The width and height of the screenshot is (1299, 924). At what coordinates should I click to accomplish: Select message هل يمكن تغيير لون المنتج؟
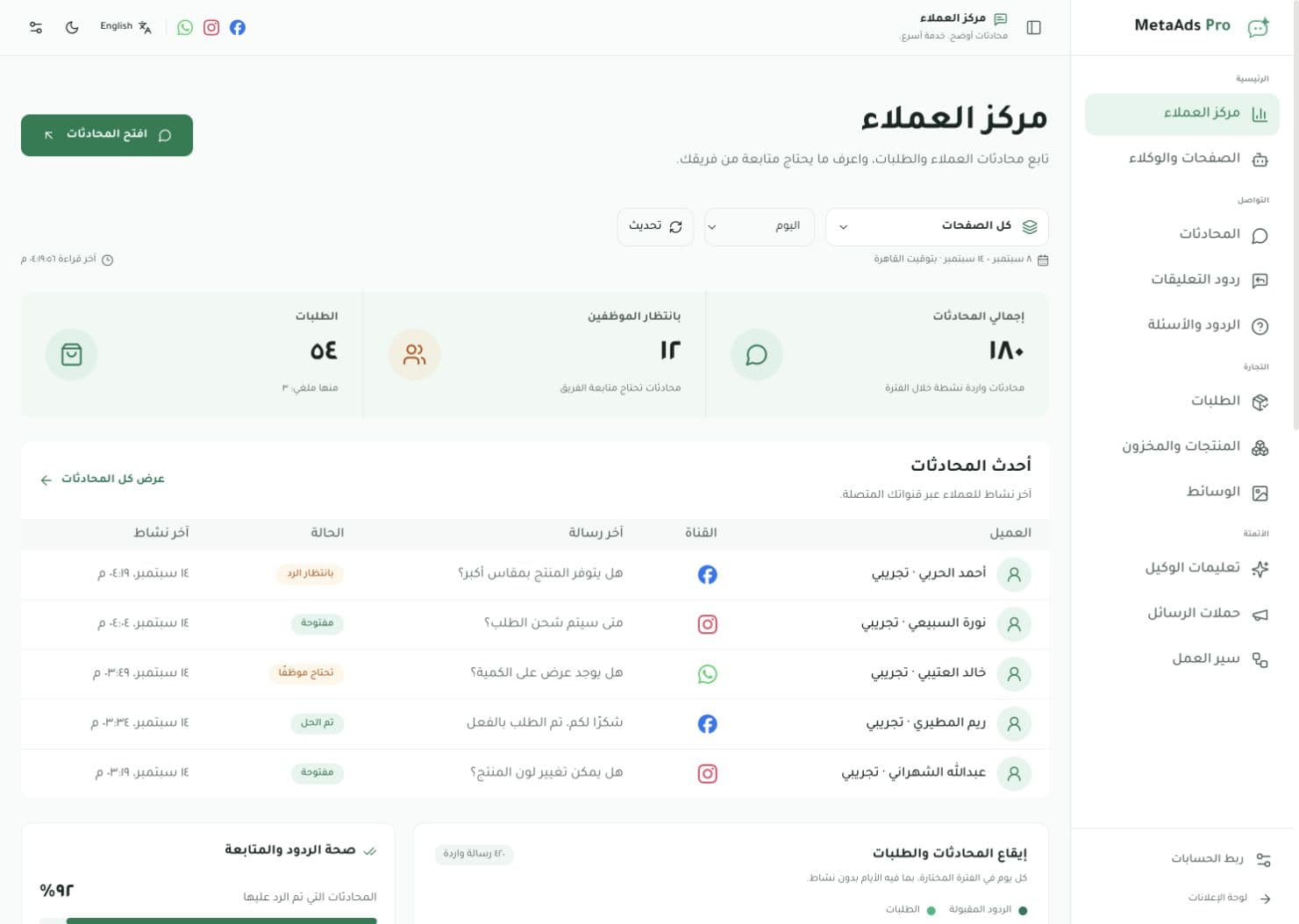pos(546,772)
